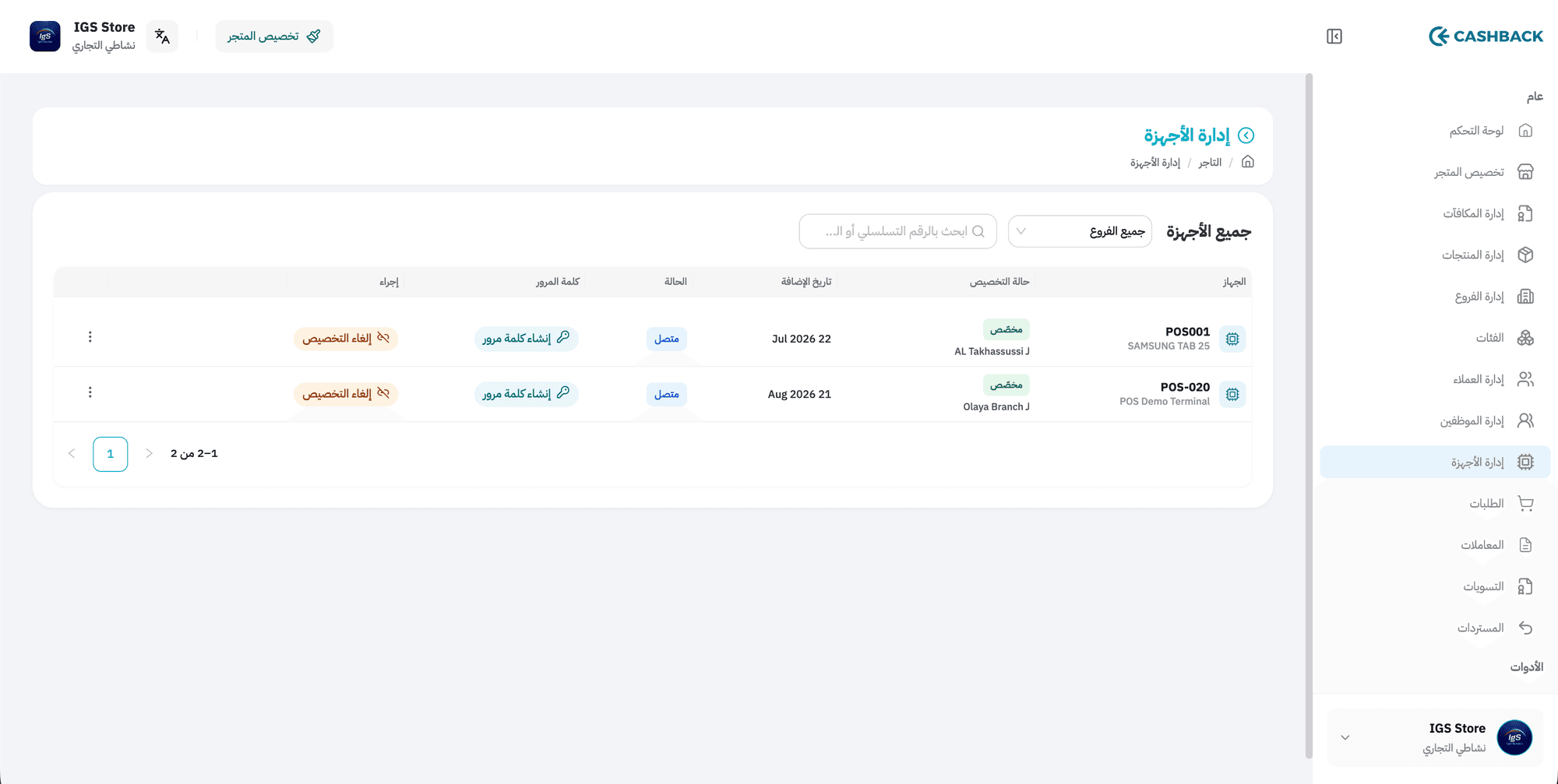Image resolution: width=1558 pixels, height=784 pixels.
Task: Click إلغاء التخصيص for POS-020
Action: click(346, 394)
